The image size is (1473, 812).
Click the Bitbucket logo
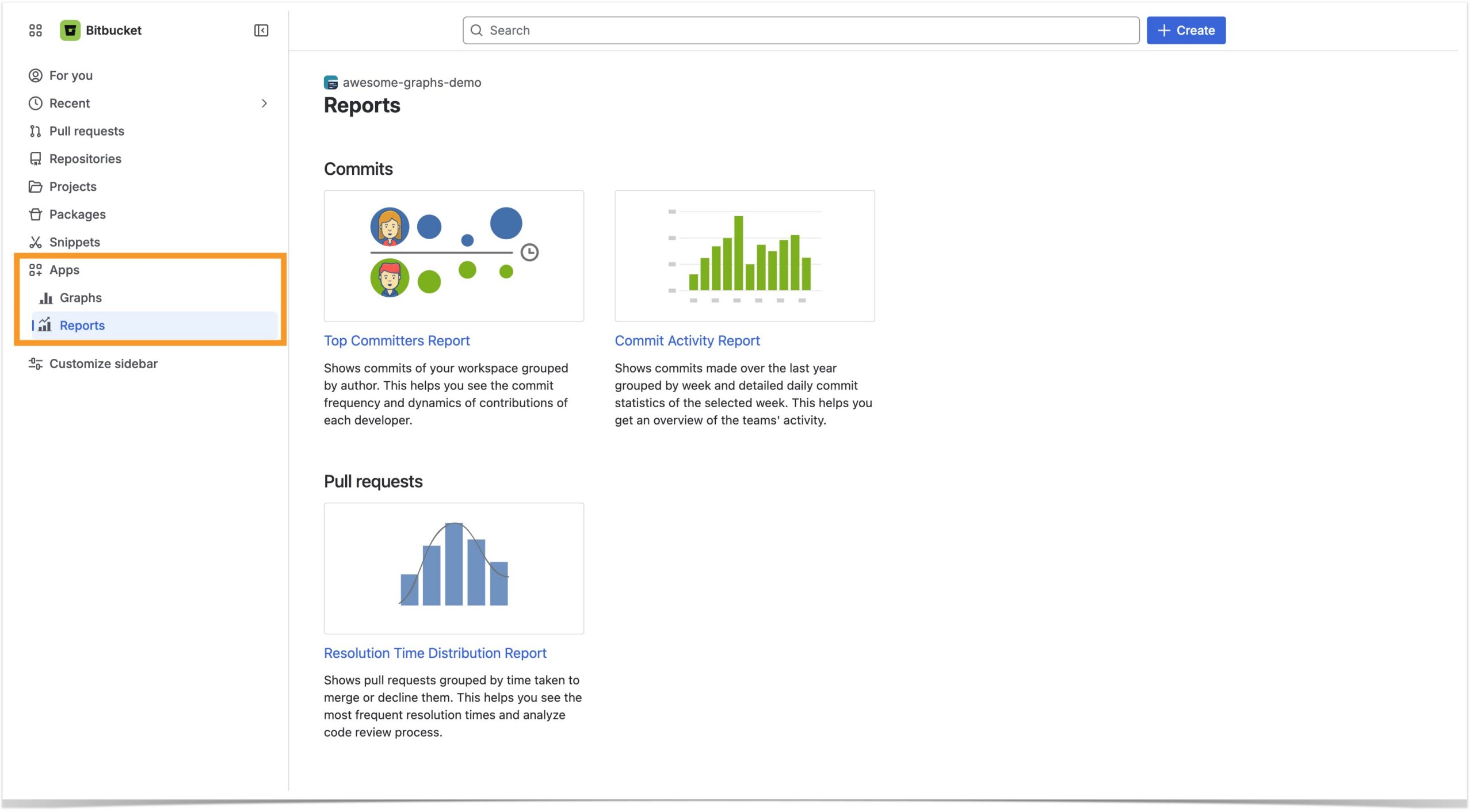coord(70,30)
